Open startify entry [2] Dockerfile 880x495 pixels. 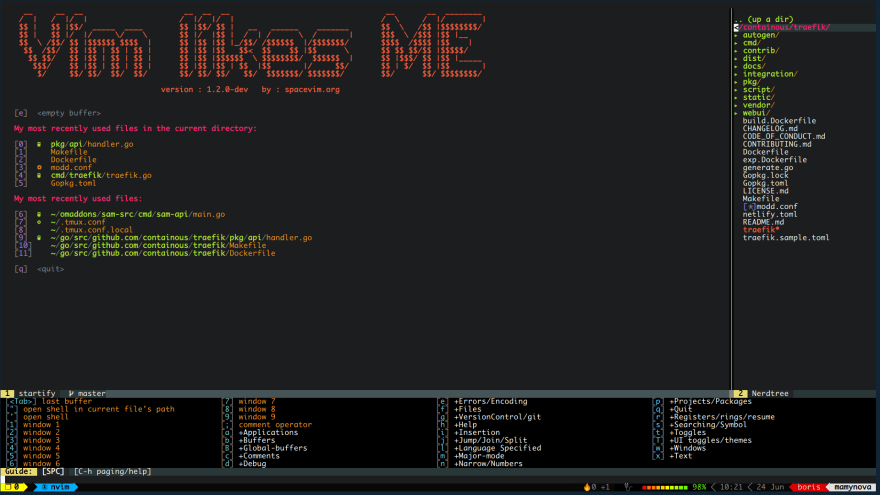tap(74, 160)
